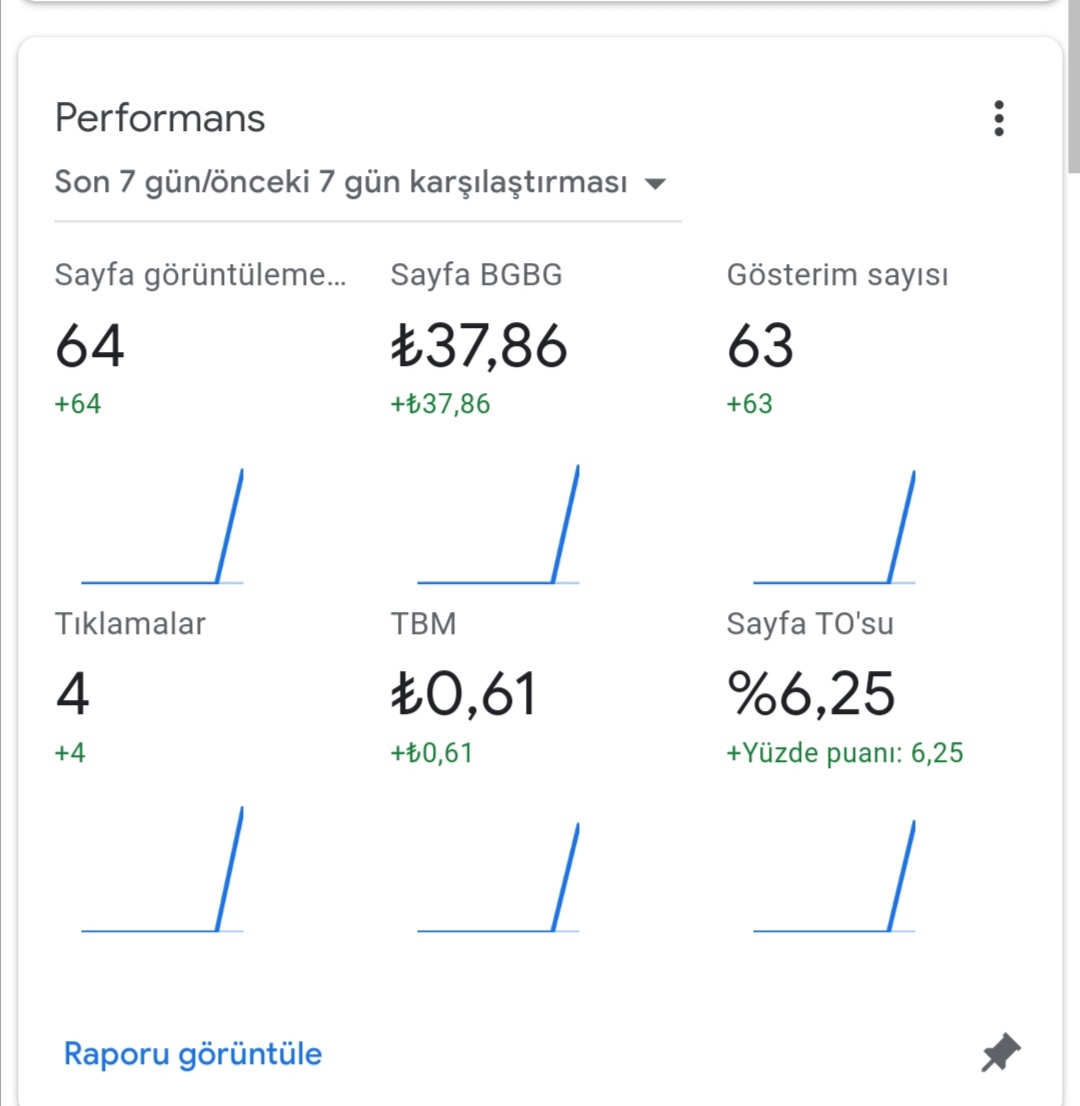Image resolution: width=1080 pixels, height=1106 pixels.
Task: Select the Gösterim sayısı value 63
Action: [760, 346]
